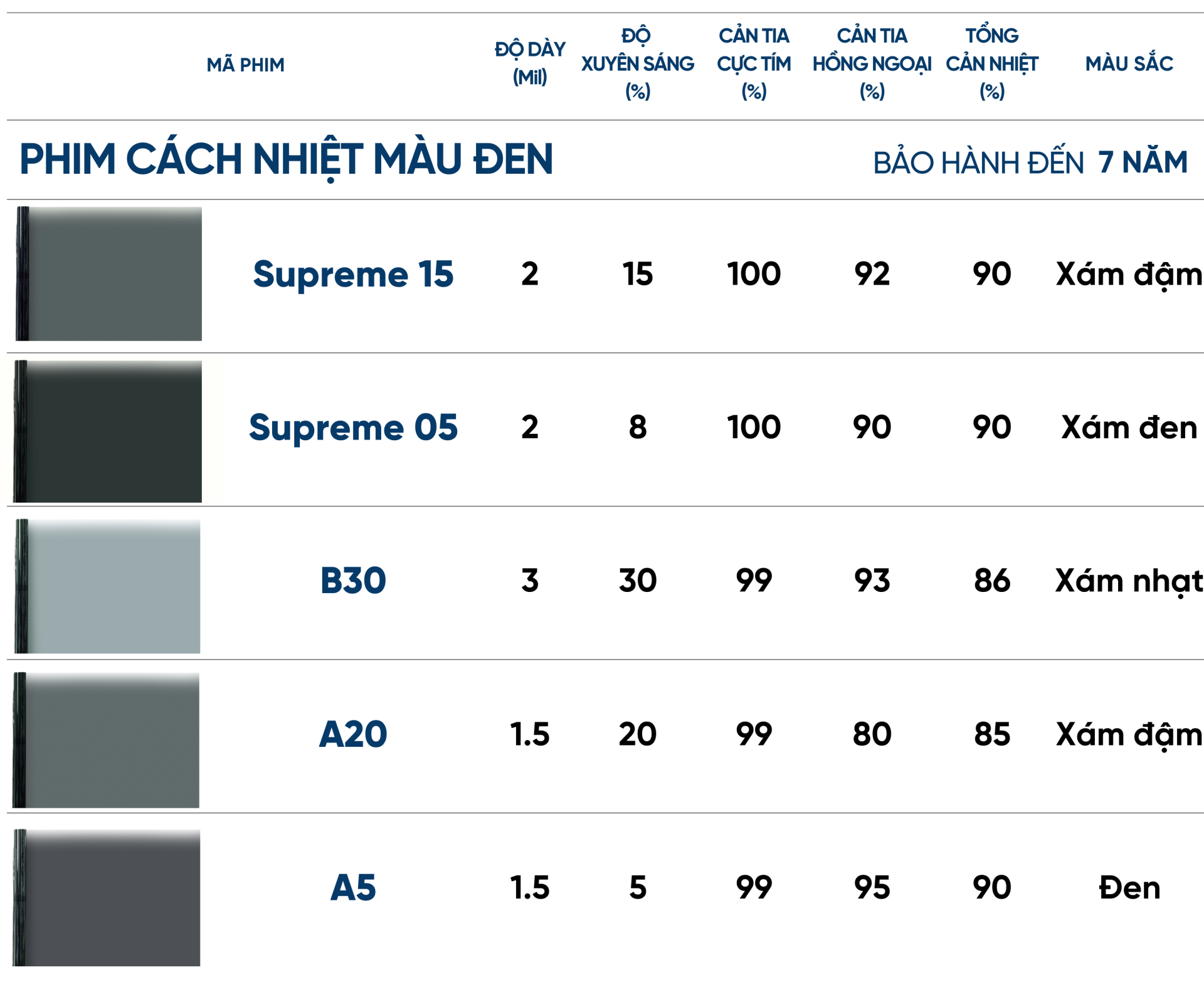Click the A5 black film sample
This screenshot has width=1204, height=997.
pyautogui.click(x=107, y=897)
